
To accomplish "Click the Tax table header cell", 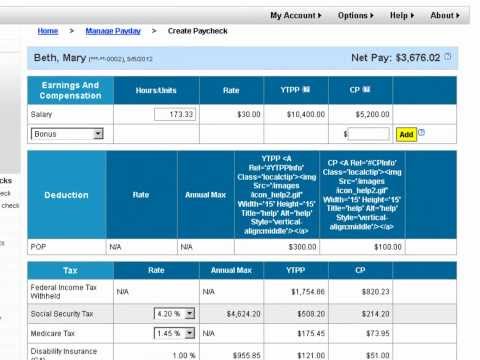I will 70,270.
